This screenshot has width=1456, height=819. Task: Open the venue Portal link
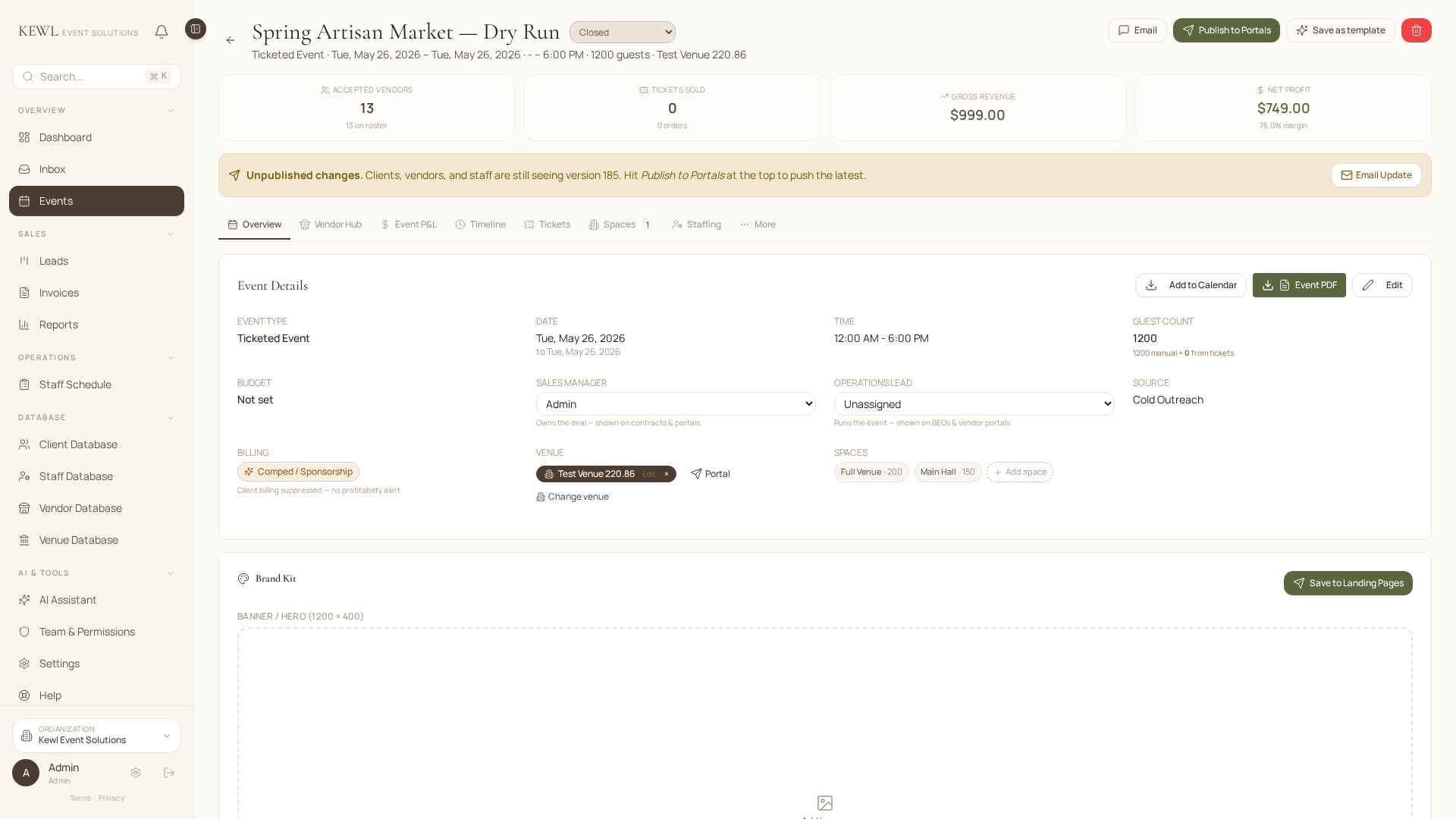[x=711, y=474]
